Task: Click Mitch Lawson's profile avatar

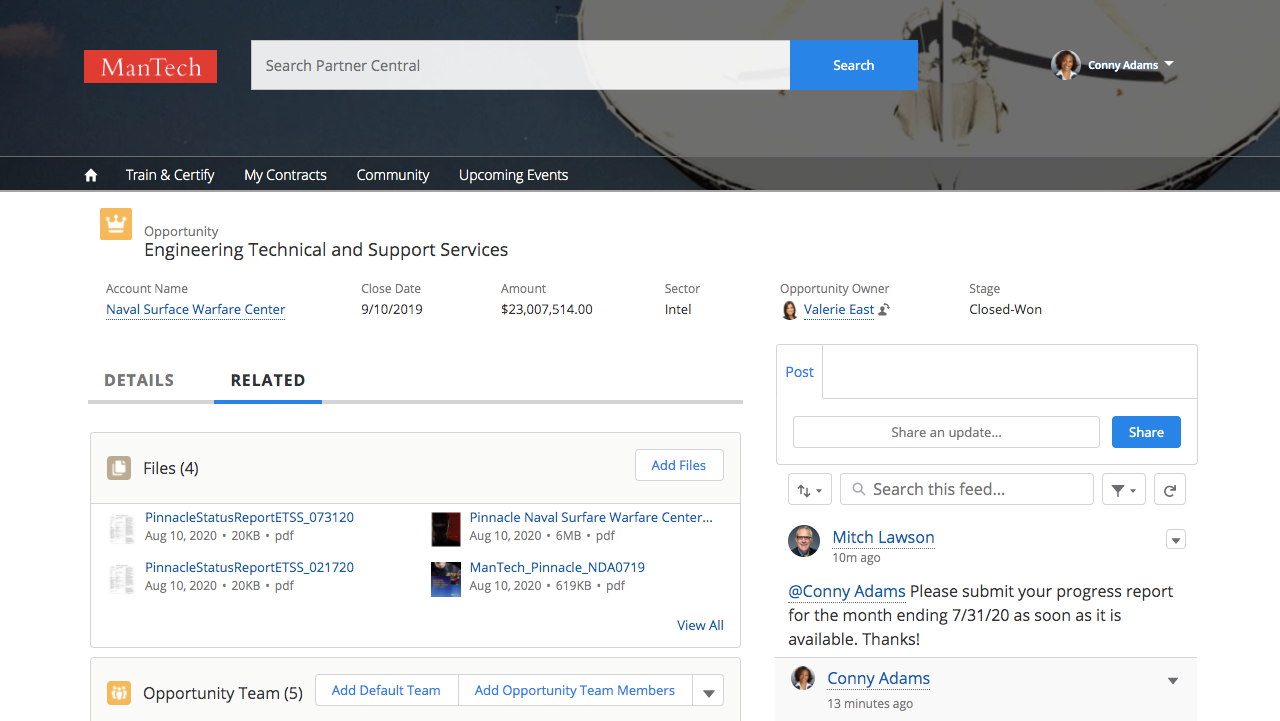Action: (x=803, y=540)
